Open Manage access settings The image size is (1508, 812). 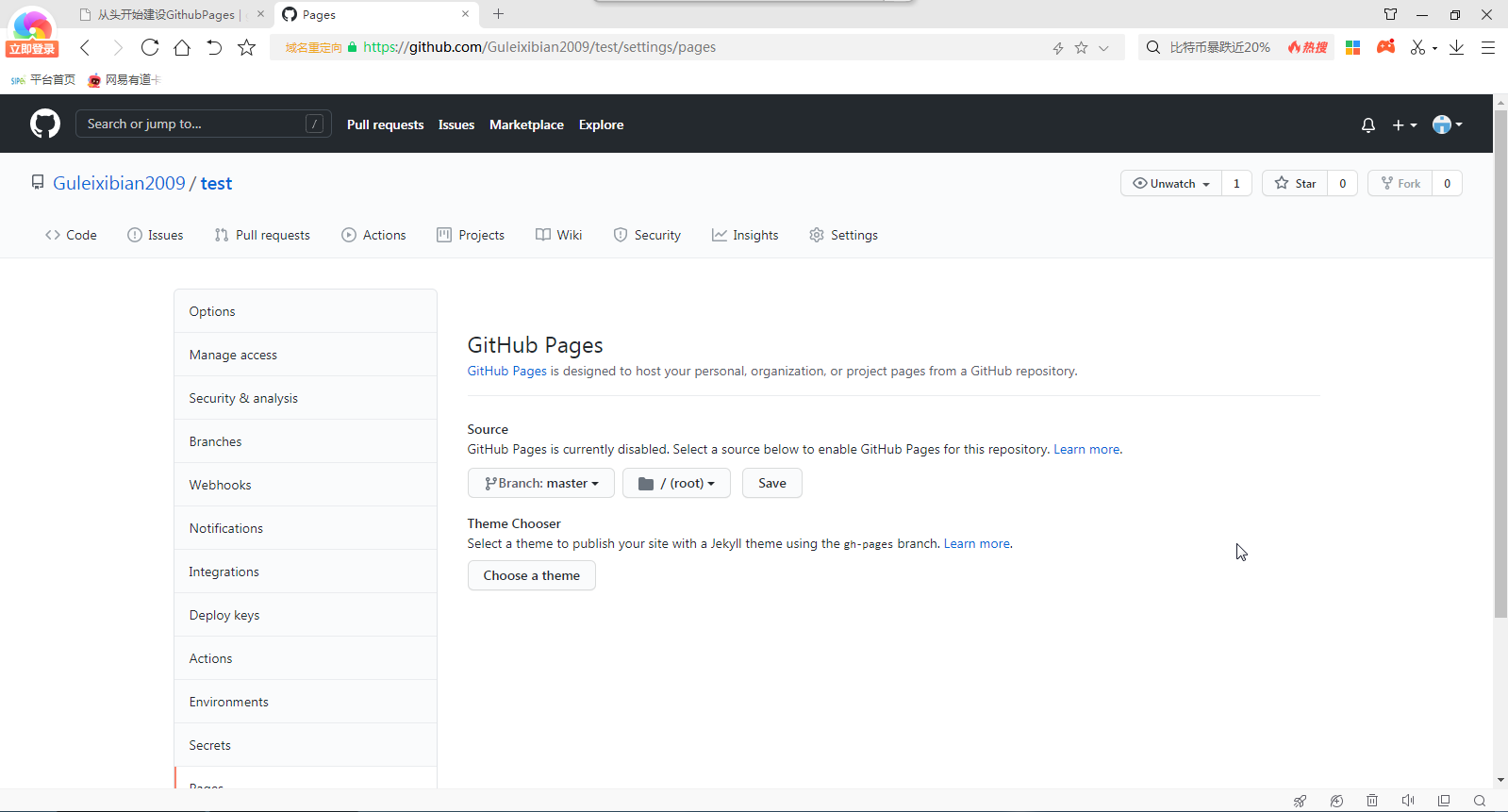[306, 355]
